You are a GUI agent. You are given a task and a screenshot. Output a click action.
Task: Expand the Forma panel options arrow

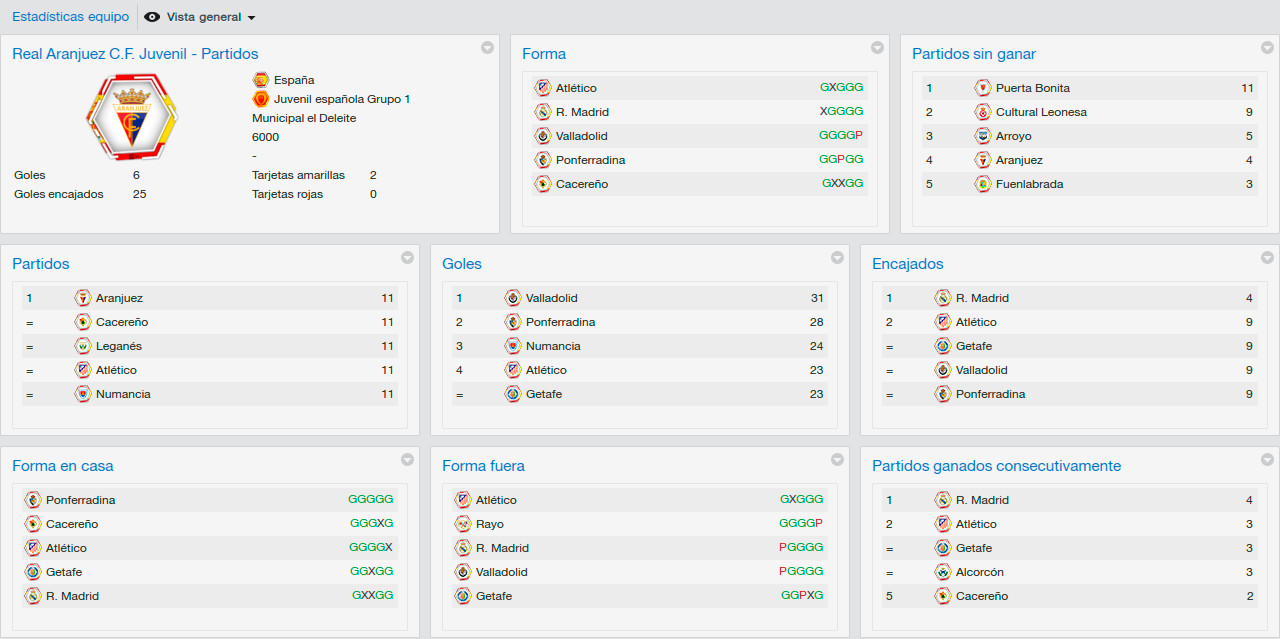tap(877, 47)
